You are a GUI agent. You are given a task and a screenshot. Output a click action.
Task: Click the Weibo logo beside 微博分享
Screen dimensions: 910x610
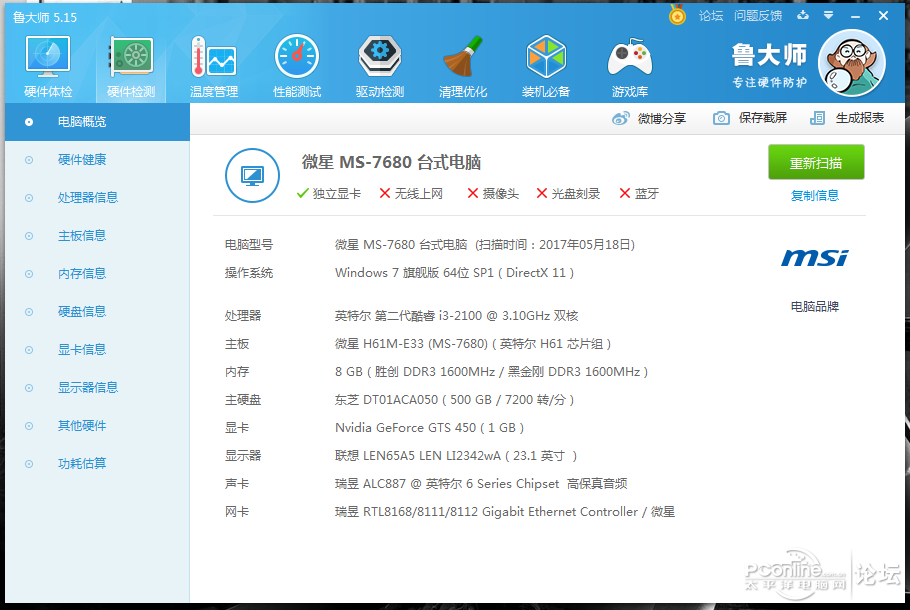pos(620,118)
